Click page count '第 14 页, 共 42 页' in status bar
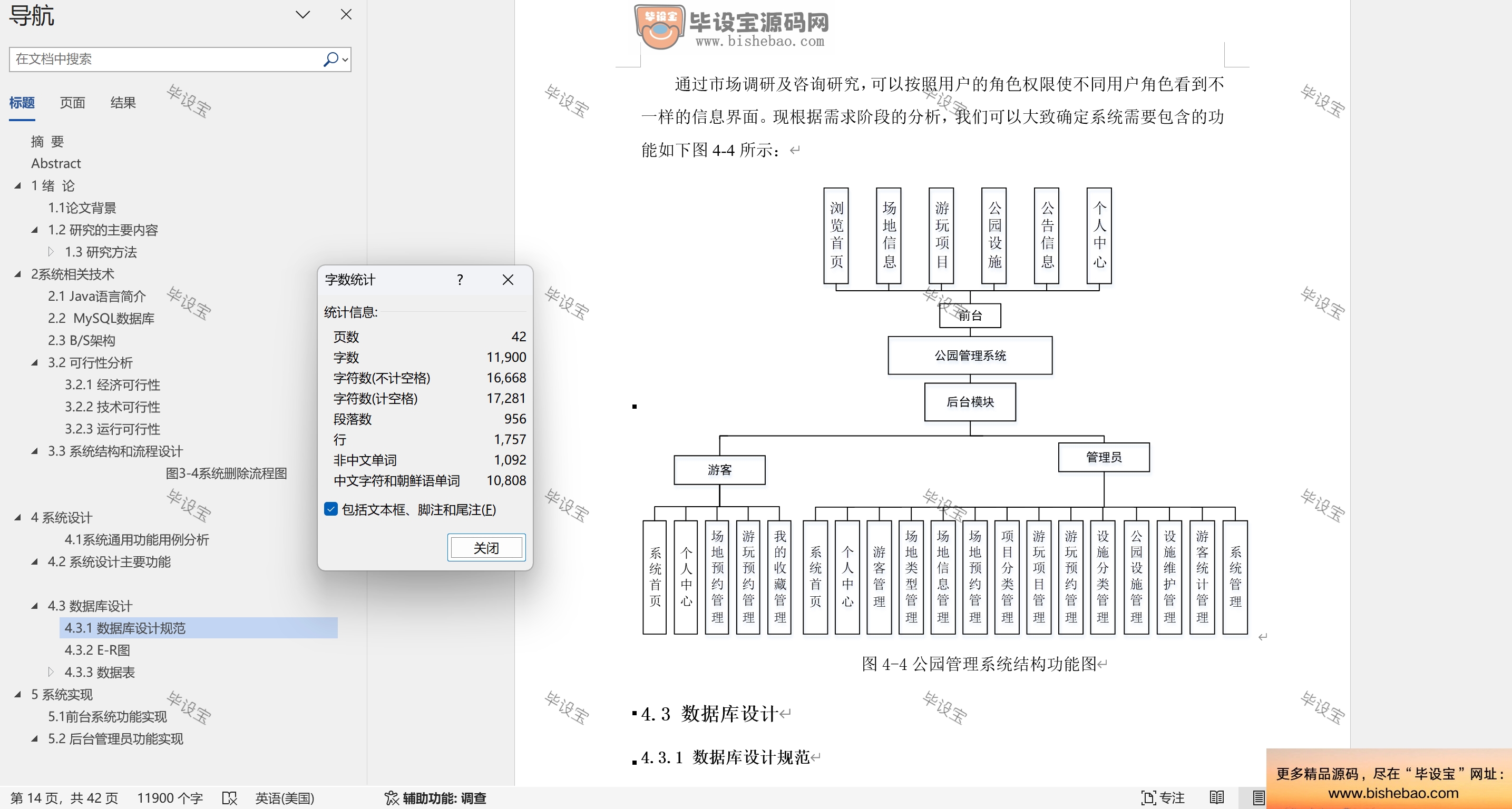 tap(65, 798)
